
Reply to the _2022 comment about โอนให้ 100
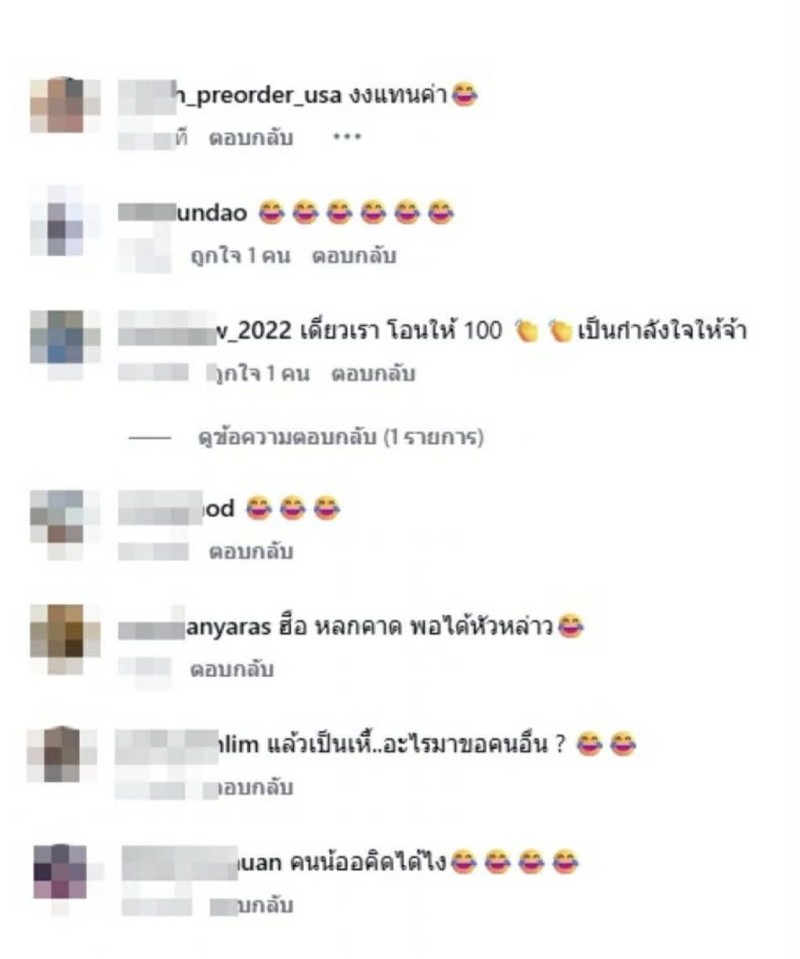coord(373,374)
